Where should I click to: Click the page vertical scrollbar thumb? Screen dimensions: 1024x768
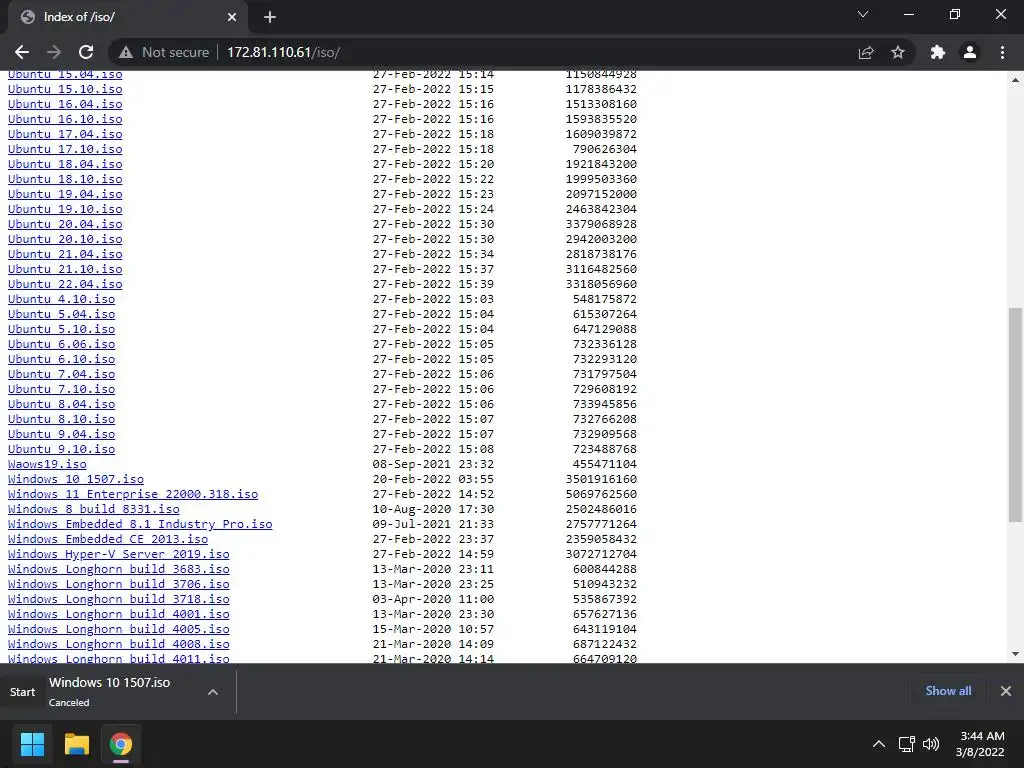click(x=1015, y=415)
